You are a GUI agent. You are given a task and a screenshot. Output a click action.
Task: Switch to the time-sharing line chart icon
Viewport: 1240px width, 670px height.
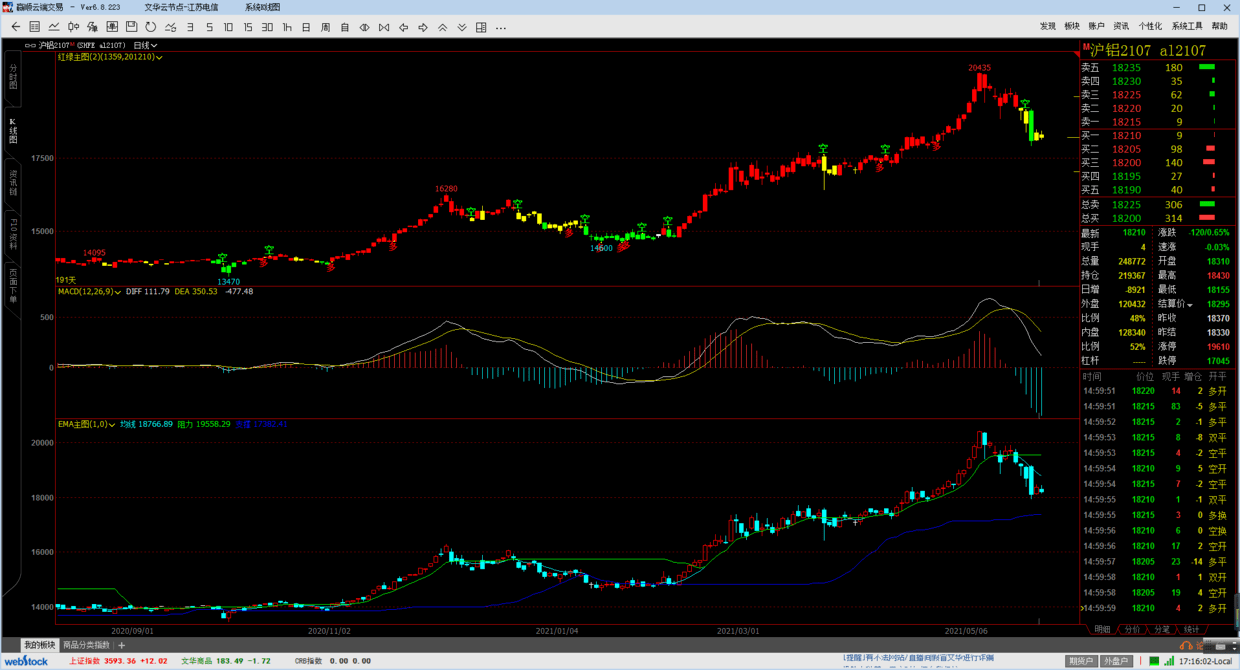54,27
